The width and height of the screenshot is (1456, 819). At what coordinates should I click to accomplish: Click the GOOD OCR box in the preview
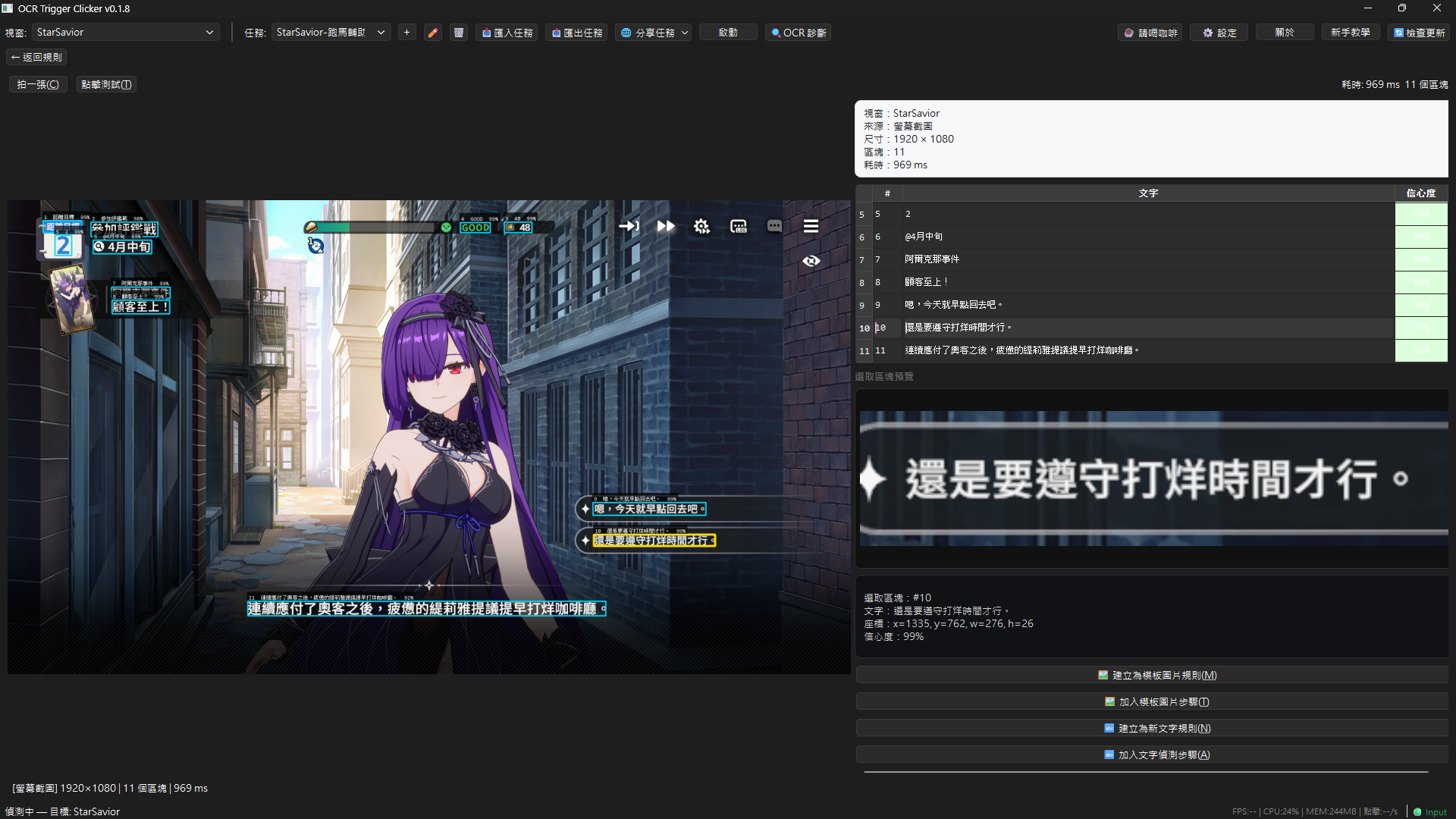coord(475,227)
